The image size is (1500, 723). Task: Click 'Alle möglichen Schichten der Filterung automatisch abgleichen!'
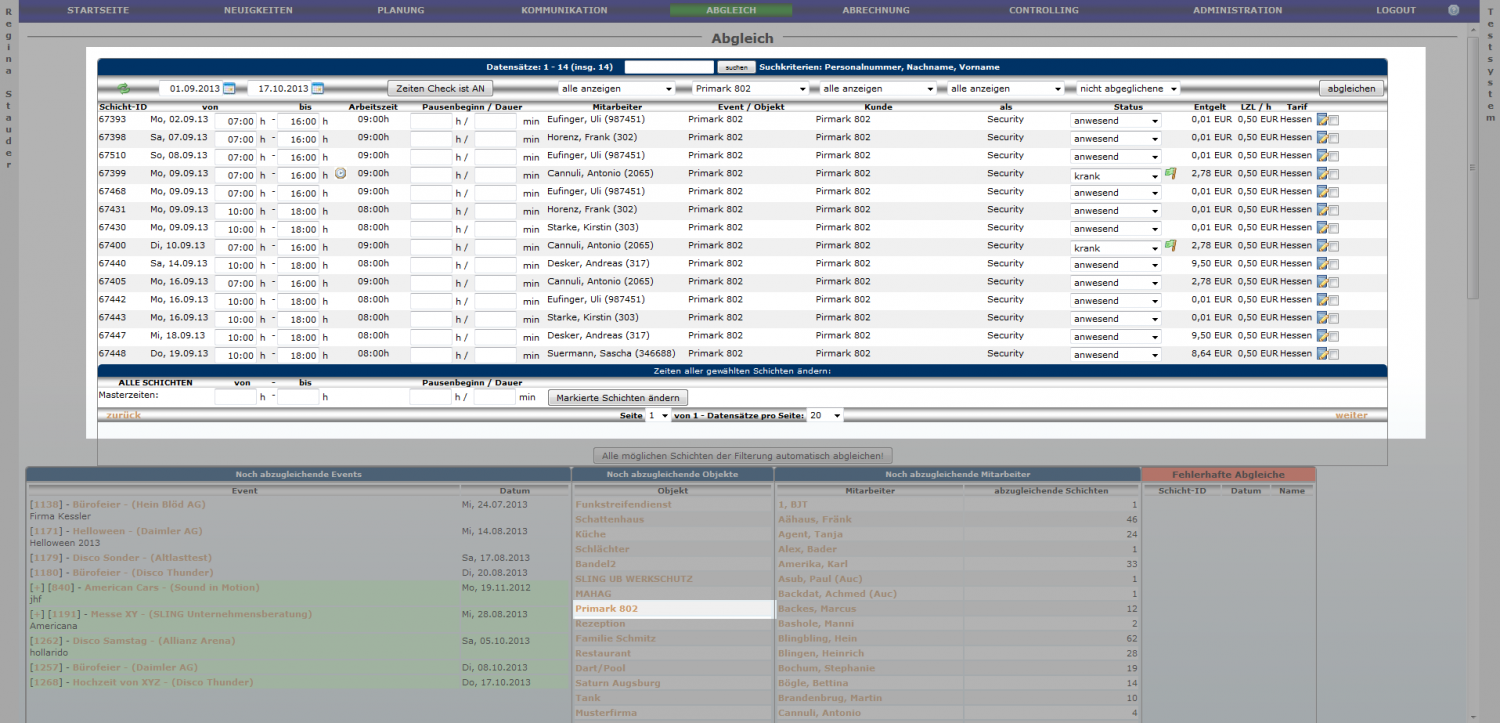click(742, 455)
